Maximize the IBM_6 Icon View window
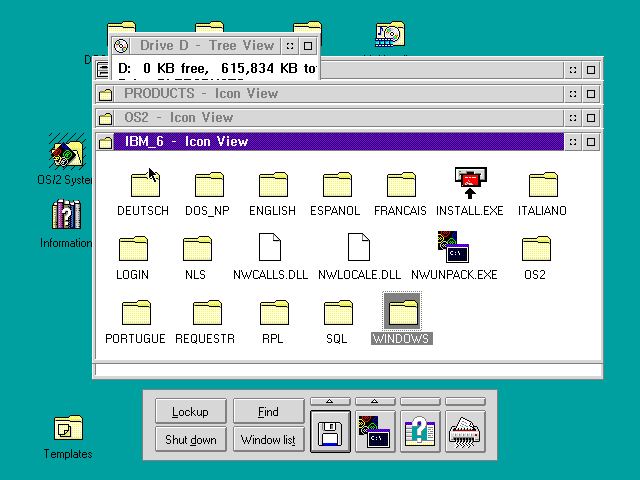Viewport: 640px width, 480px height. coord(591,142)
